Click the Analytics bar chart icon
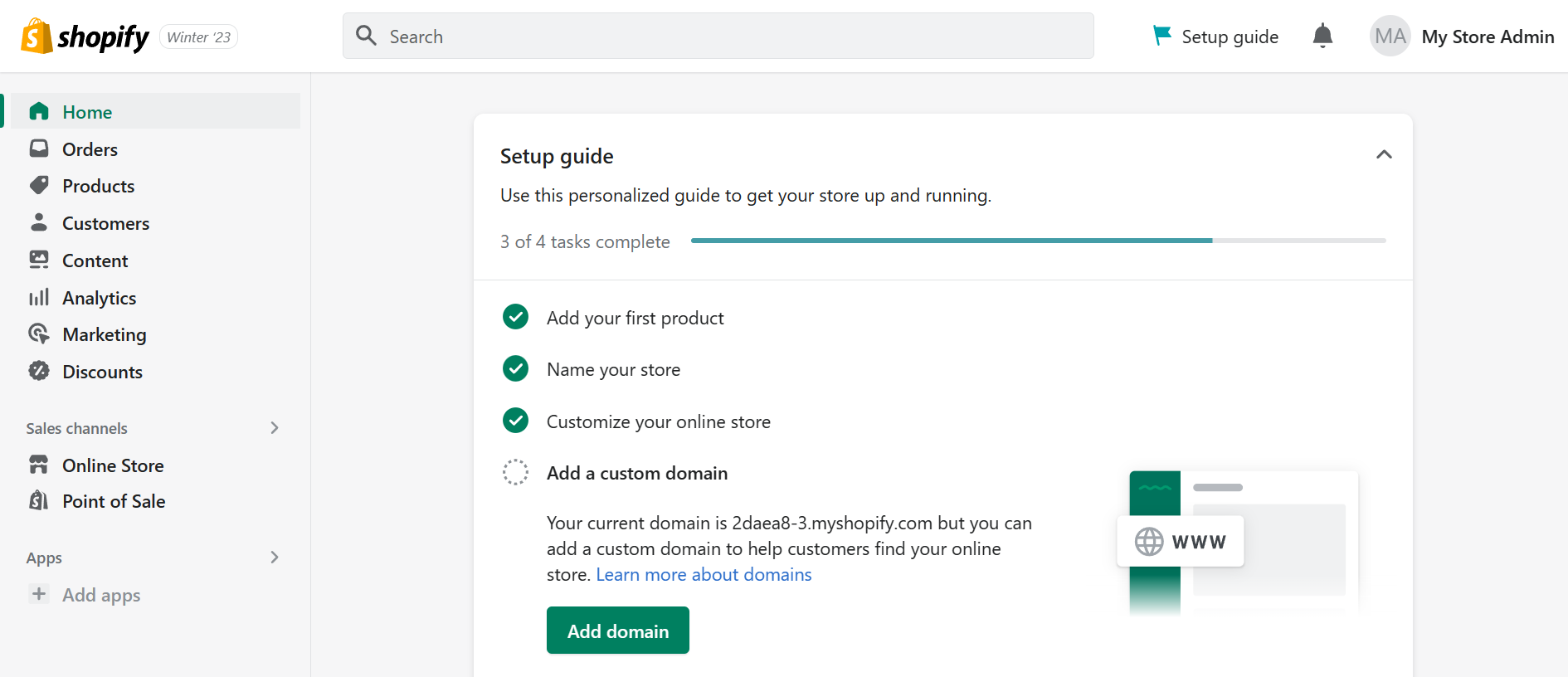This screenshot has width=1568, height=677. point(39,297)
